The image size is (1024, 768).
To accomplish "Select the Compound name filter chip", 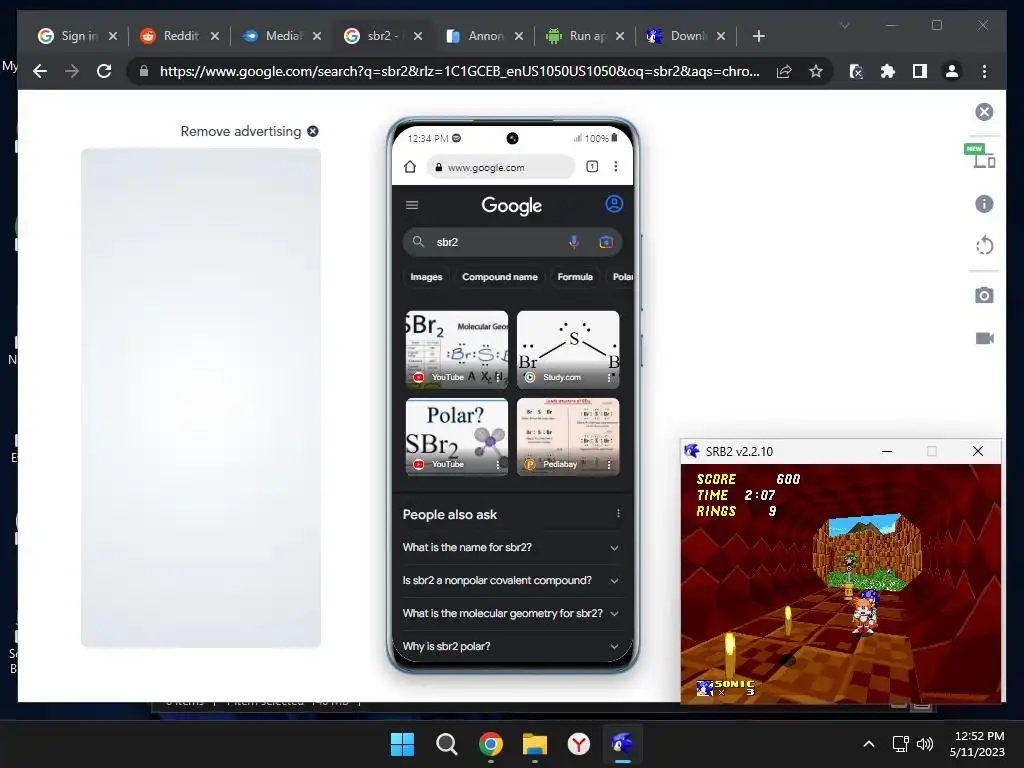I will click(500, 277).
